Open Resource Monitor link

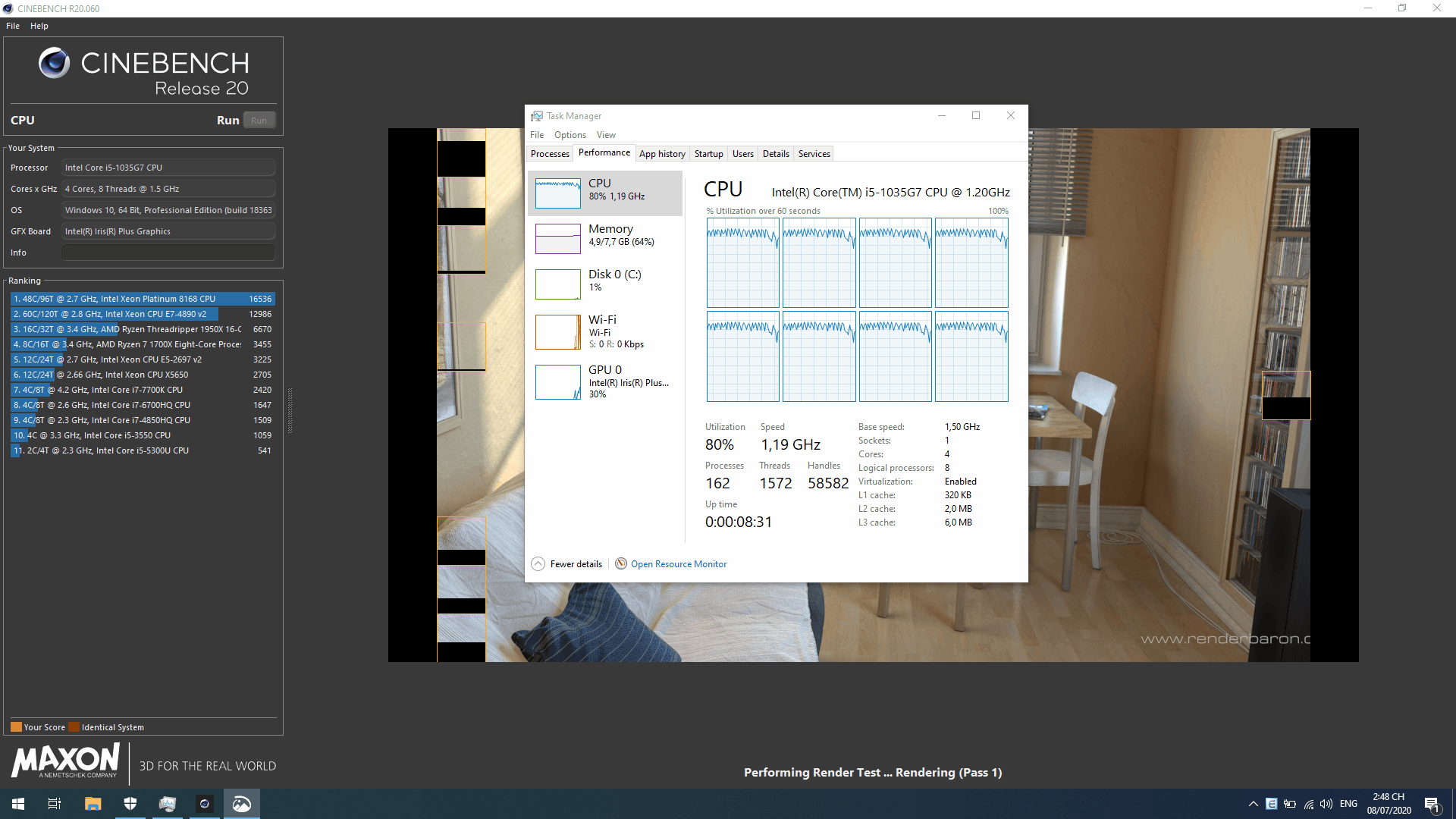tap(679, 564)
